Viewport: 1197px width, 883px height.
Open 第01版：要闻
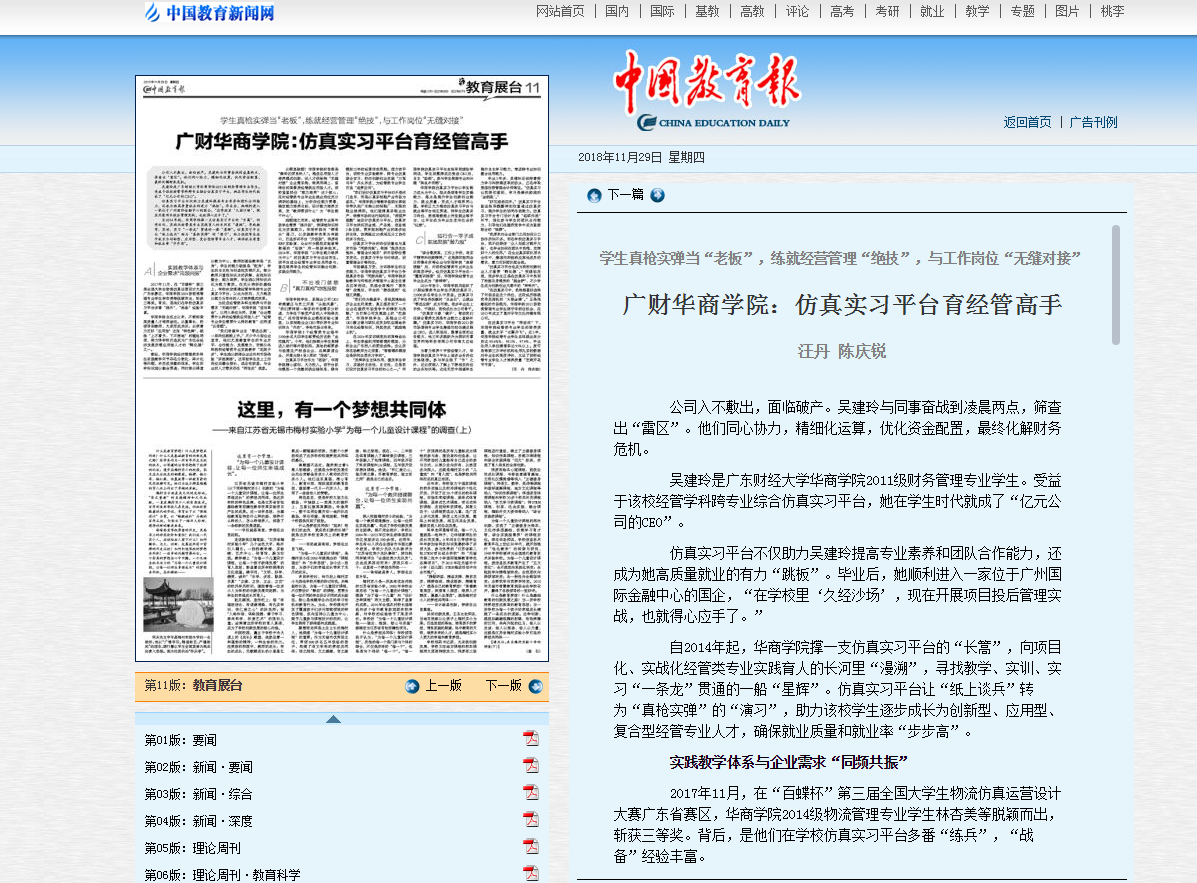click(181, 740)
